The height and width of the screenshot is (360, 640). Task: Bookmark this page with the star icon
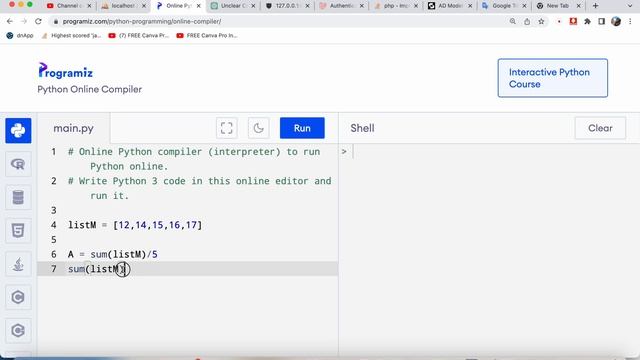click(x=541, y=21)
